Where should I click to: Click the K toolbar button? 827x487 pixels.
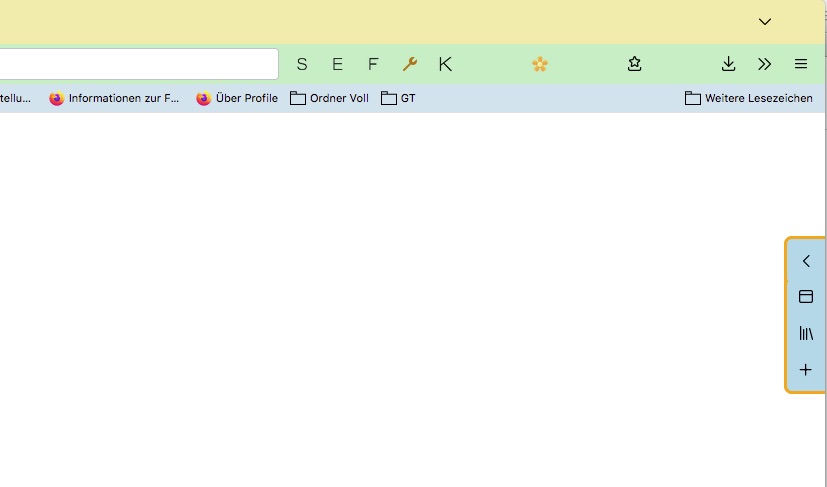click(445, 64)
